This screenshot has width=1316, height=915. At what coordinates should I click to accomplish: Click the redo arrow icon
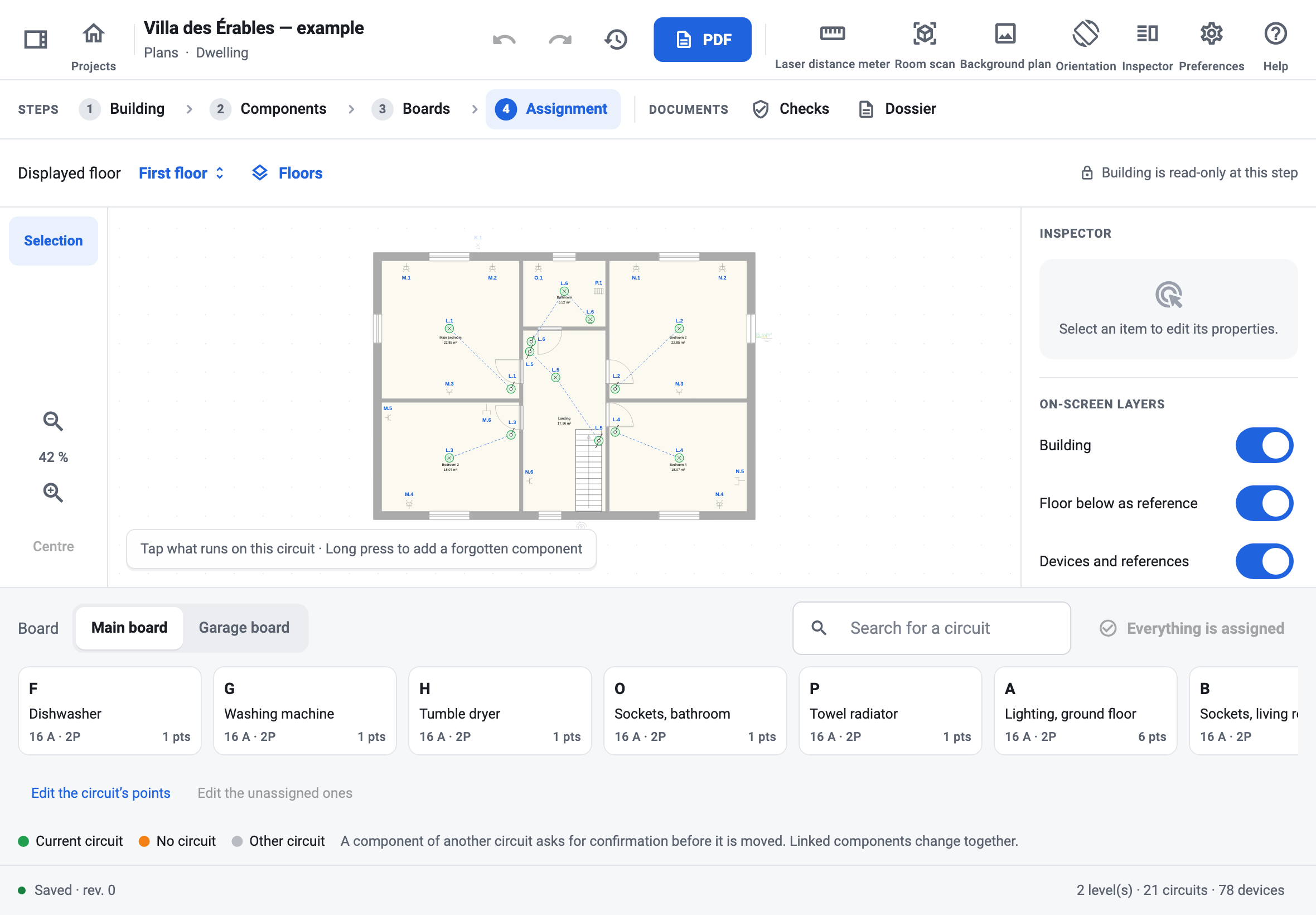click(x=560, y=40)
